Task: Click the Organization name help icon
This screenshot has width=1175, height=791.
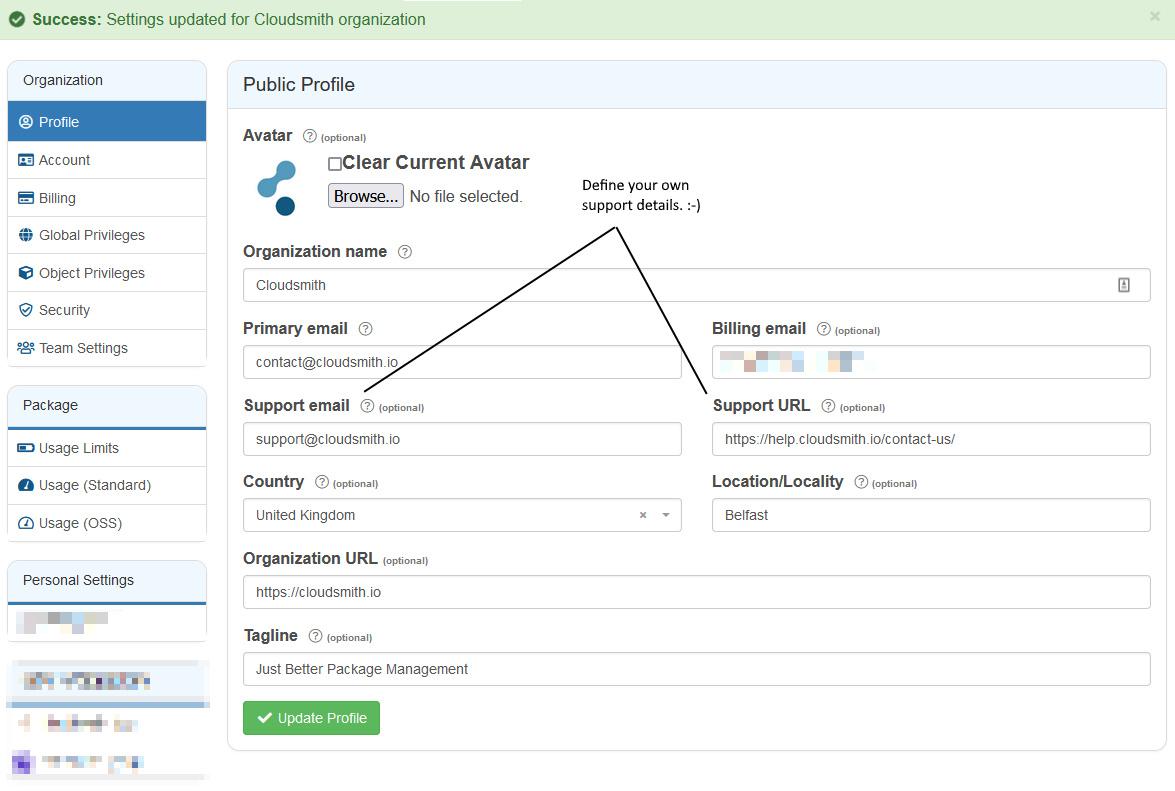Action: click(x=405, y=252)
